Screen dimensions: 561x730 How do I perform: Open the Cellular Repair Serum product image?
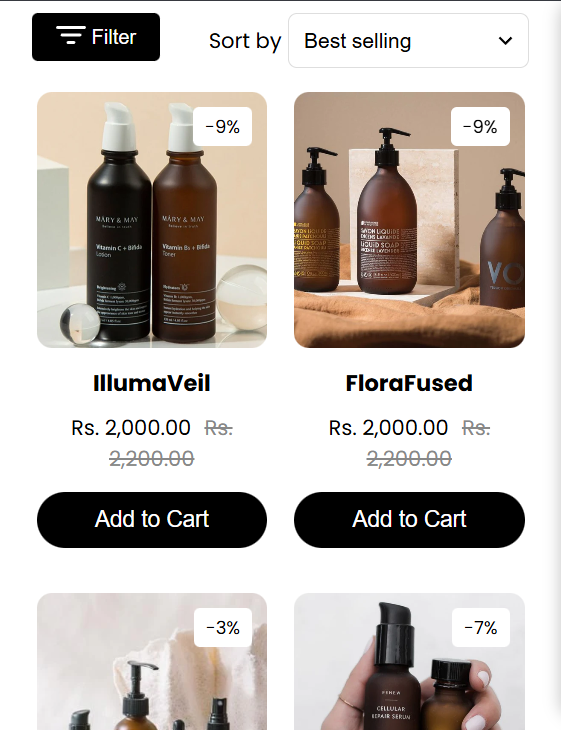pyautogui.click(x=409, y=662)
